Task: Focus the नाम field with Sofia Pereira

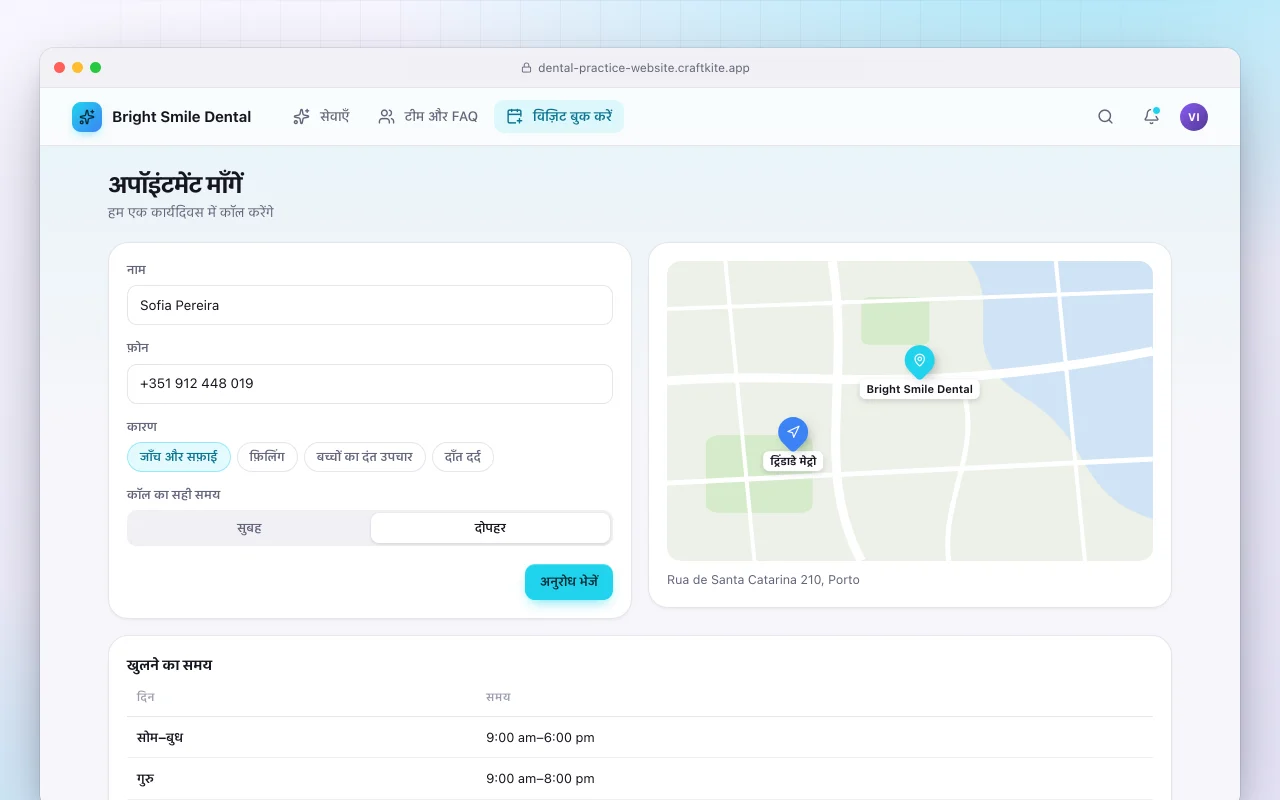Action: click(x=370, y=305)
